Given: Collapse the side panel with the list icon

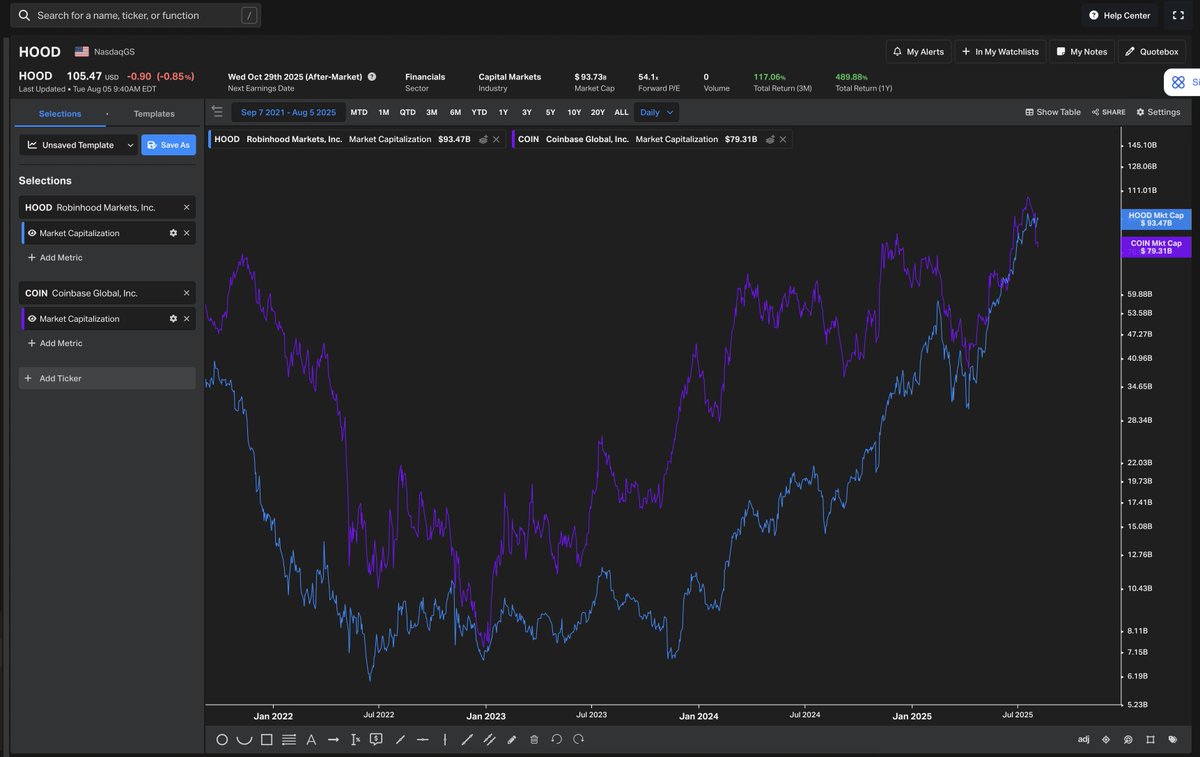Looking at the screenshot, I should click(217, 112).
